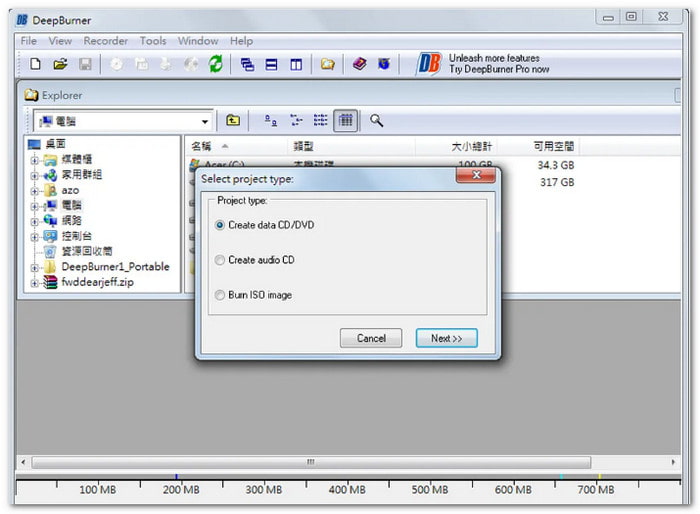The image size is (700, 514).
Task: Switch Explorer to large icons view
Action: pos(271,120)
